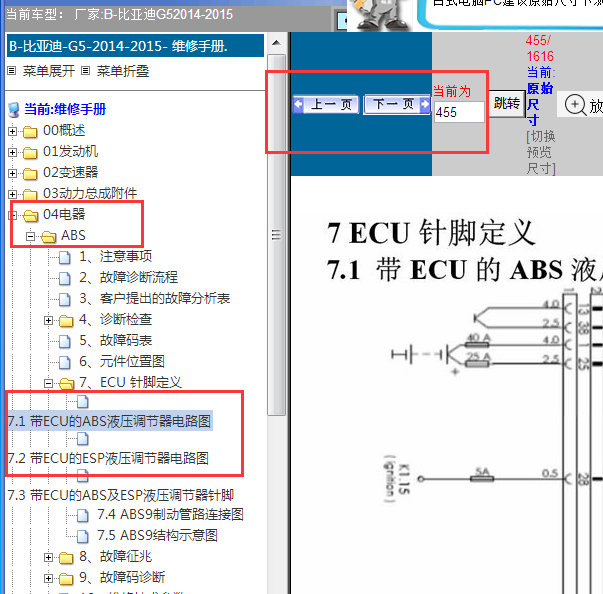This screenshot has height=594, width=603.
Task: Click the B-比亚迪-G5-2014-2015- 维修手册 header
Action: (135, 46)
